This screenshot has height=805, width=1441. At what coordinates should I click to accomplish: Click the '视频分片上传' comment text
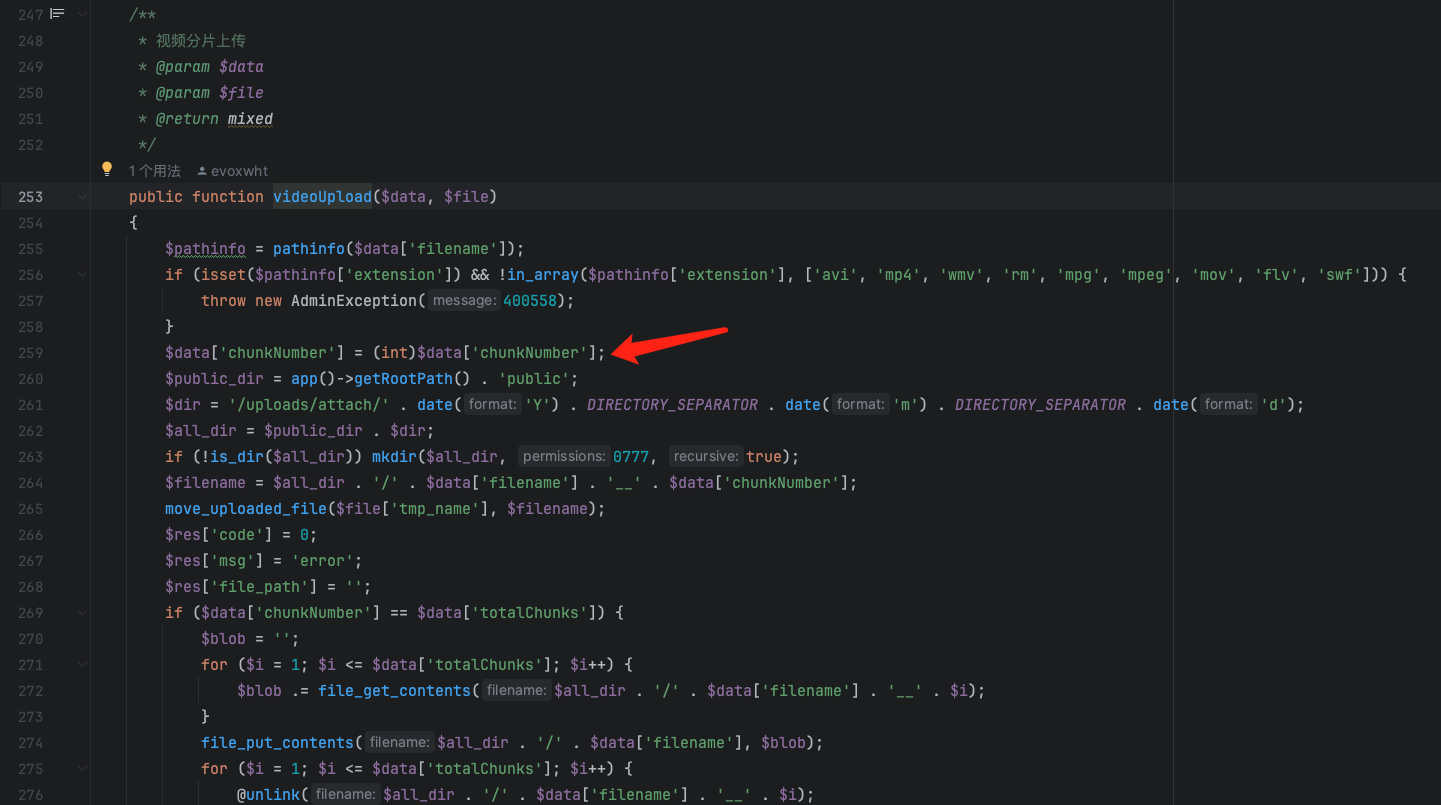click(201, 41)
